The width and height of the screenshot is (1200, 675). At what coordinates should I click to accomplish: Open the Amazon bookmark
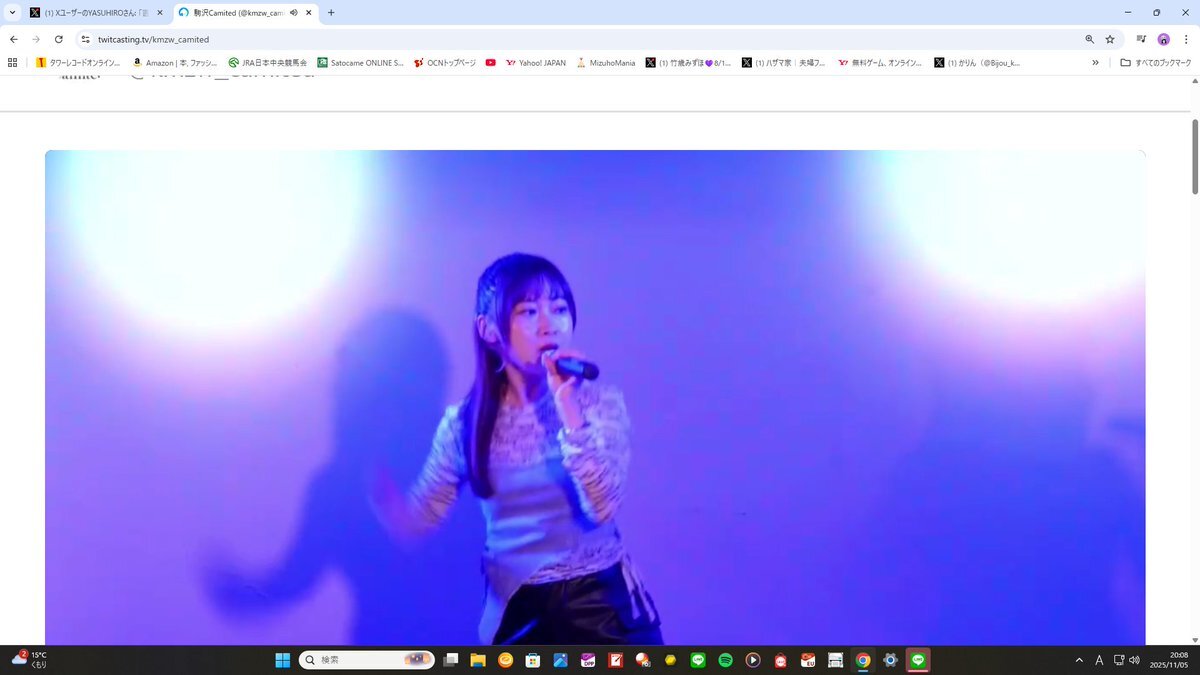(x=174, y=62)
